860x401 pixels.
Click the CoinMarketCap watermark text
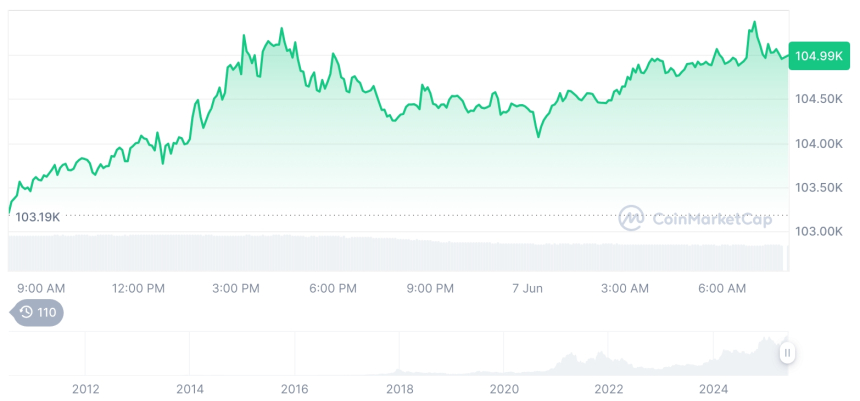pyautogui.click(x=712, y=218)
